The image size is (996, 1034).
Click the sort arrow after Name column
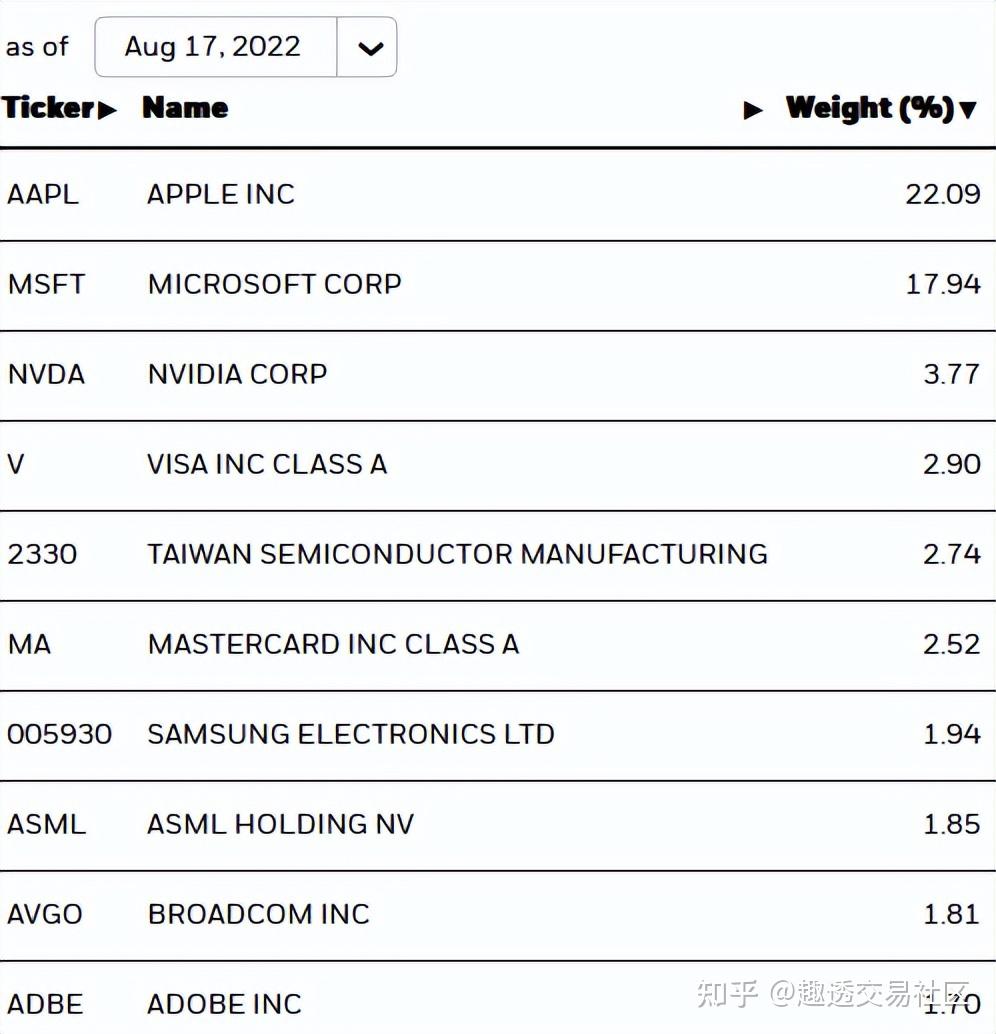tap(753, 110)
